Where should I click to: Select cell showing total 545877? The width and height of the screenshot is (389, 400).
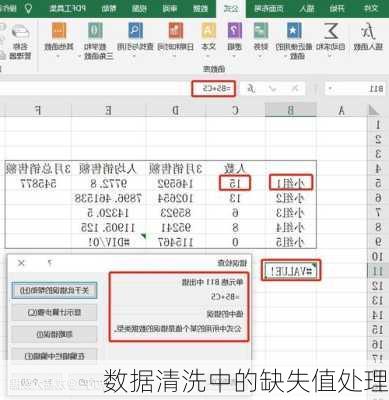click(x=38, y=183)
